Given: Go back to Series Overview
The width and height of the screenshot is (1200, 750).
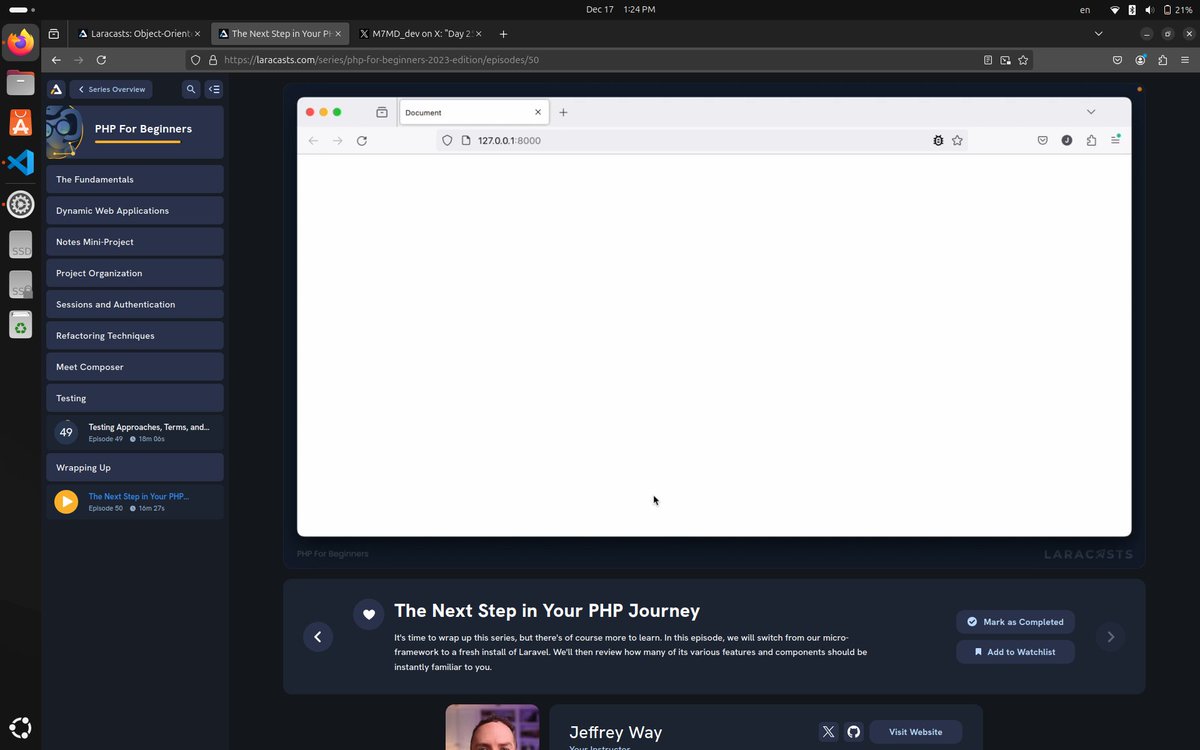Looking at the screenshot, I should (x=111, y=89).
